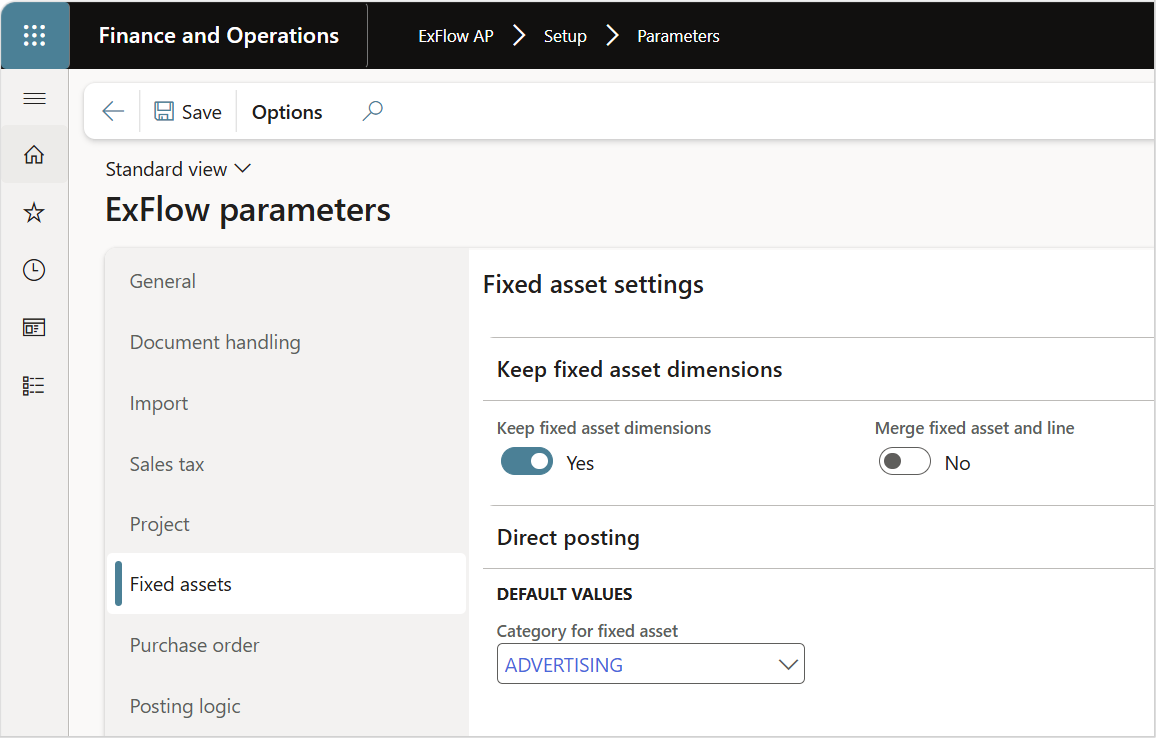This screenshot has width=1158, height=740.
Task: Click the DEFAULT VALUES group label
Action: (x=564, y=595)
